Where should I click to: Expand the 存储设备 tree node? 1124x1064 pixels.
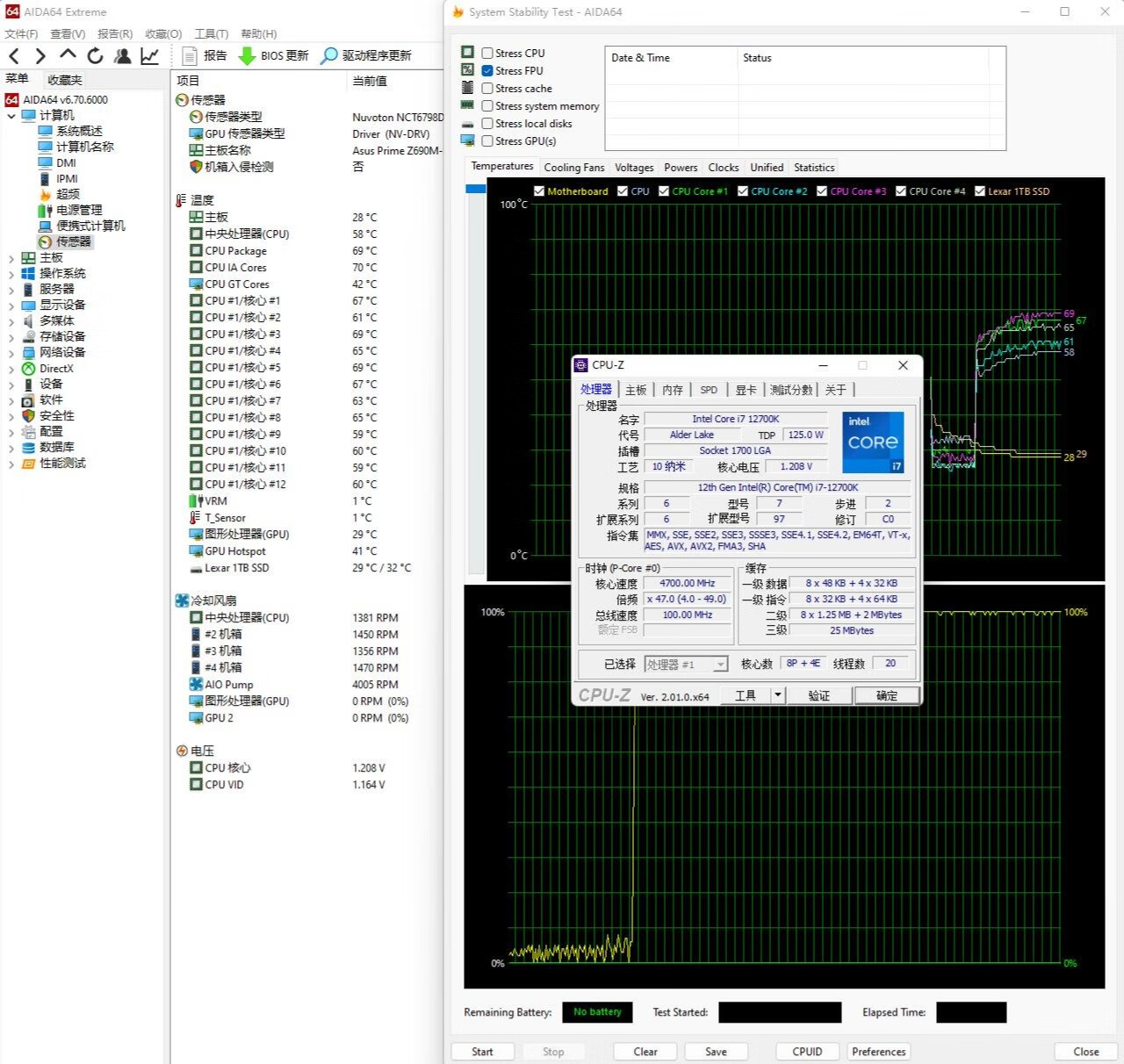pos(11,337)
